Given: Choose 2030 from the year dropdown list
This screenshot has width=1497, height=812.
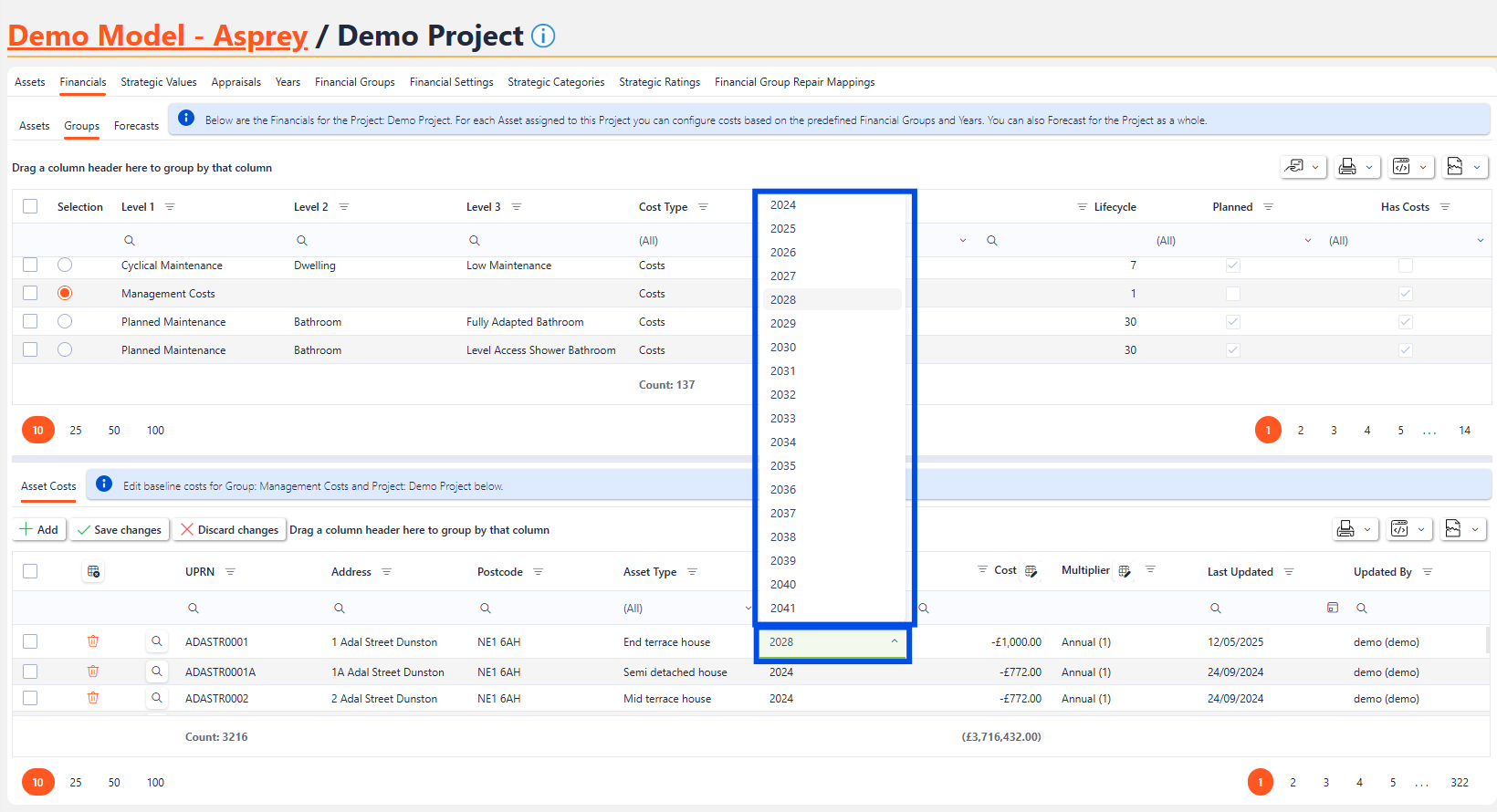Looking at the screenshot, I should 783,348.
